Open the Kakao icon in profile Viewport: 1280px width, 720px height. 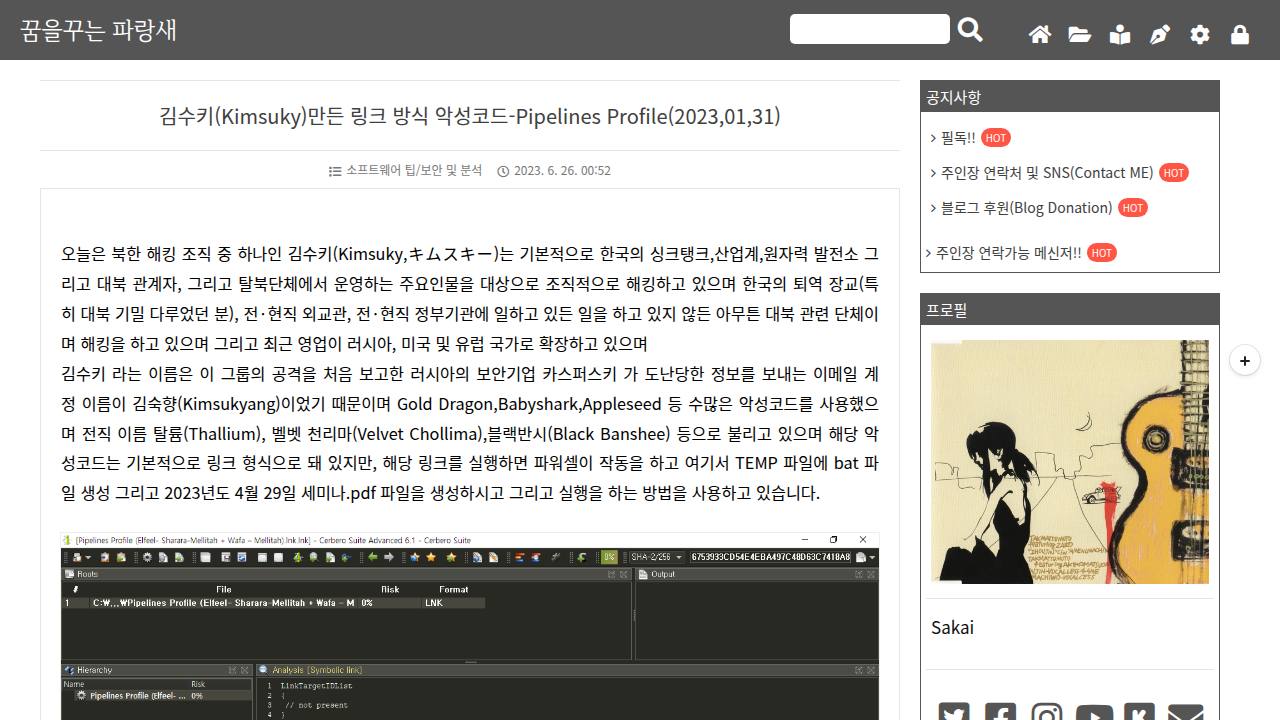[1139, 712]
